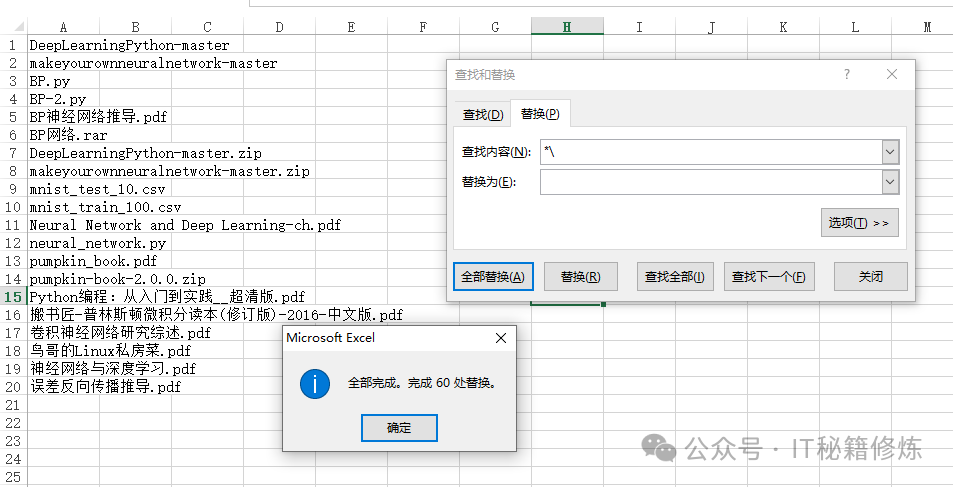This screenshot has width=953, height=487.
Task: Click the 替换(R) button
Action: [580, 277]
